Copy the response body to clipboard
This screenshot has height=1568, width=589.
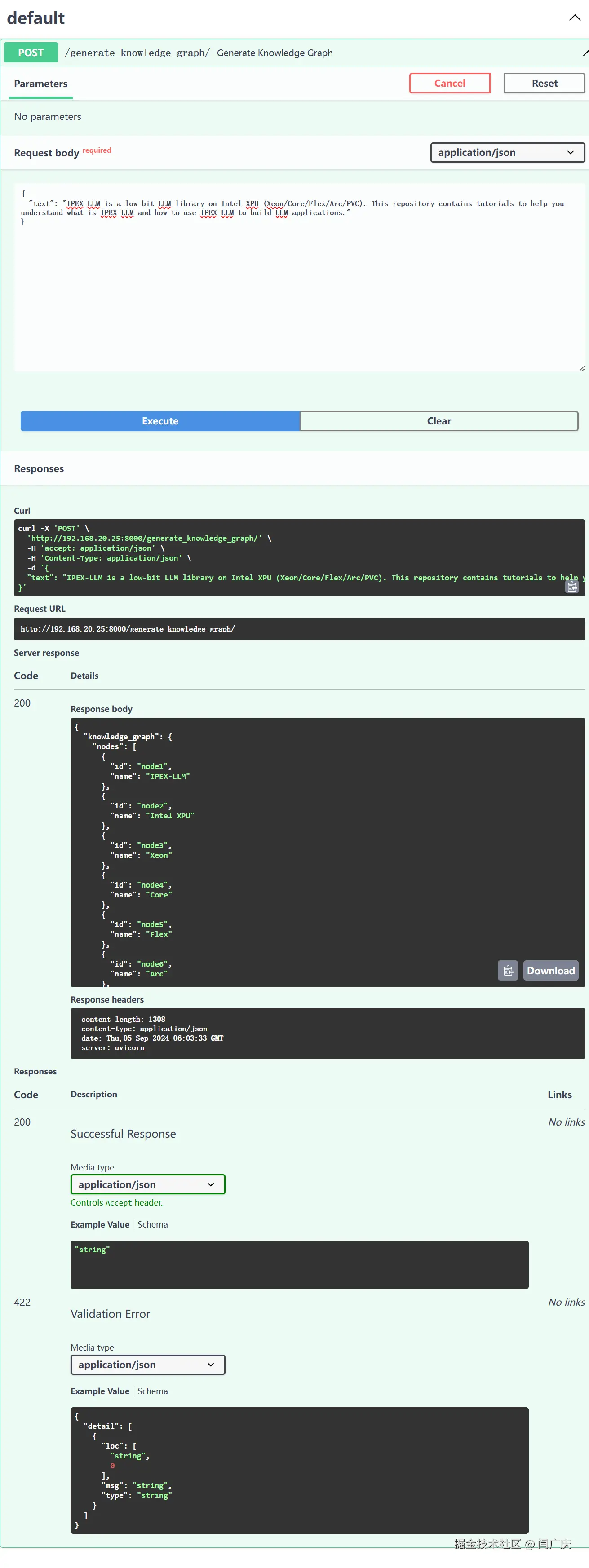(508, 970)
